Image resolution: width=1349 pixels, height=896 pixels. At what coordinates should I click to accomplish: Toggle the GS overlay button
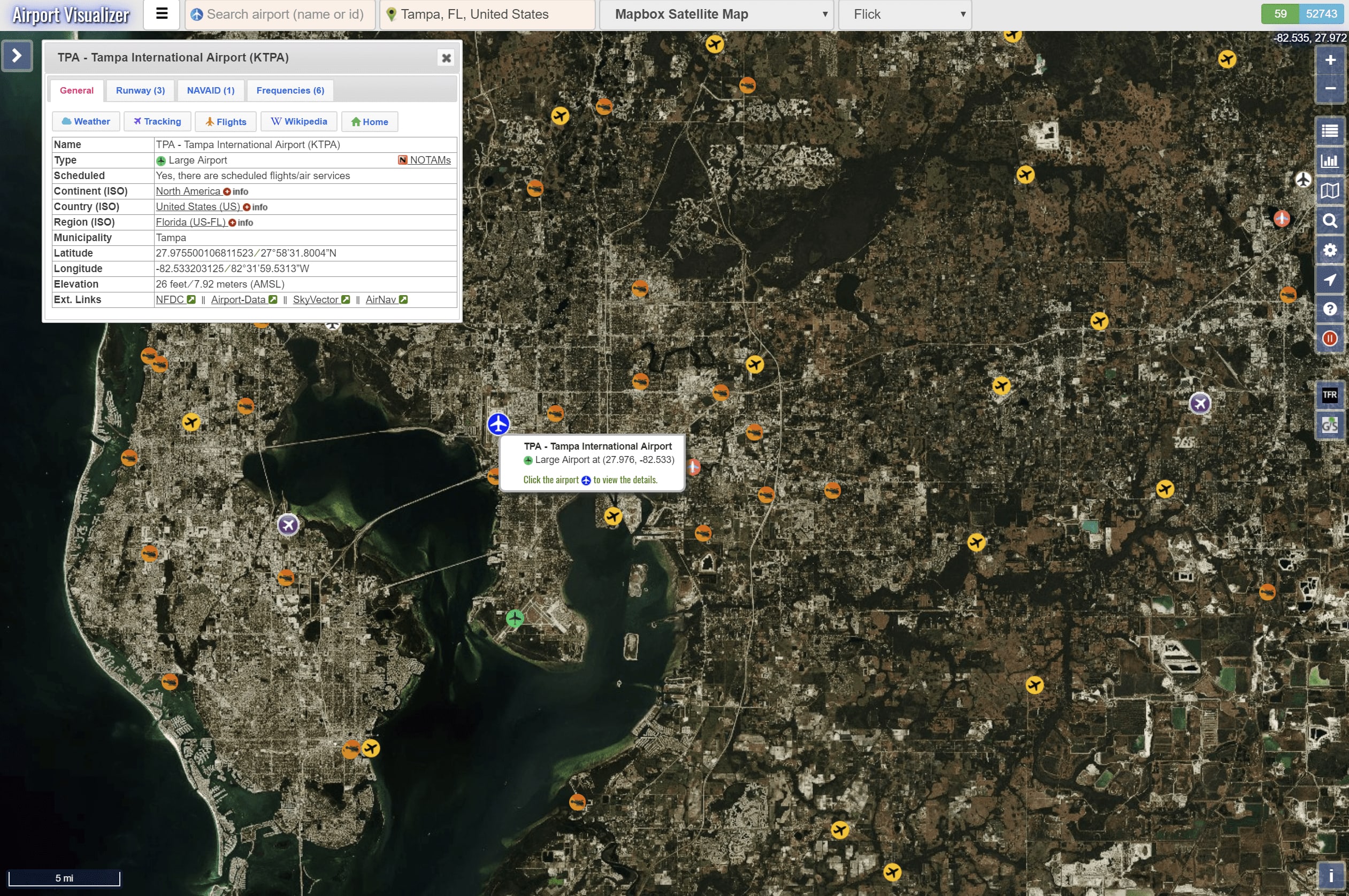point(1330,424)
